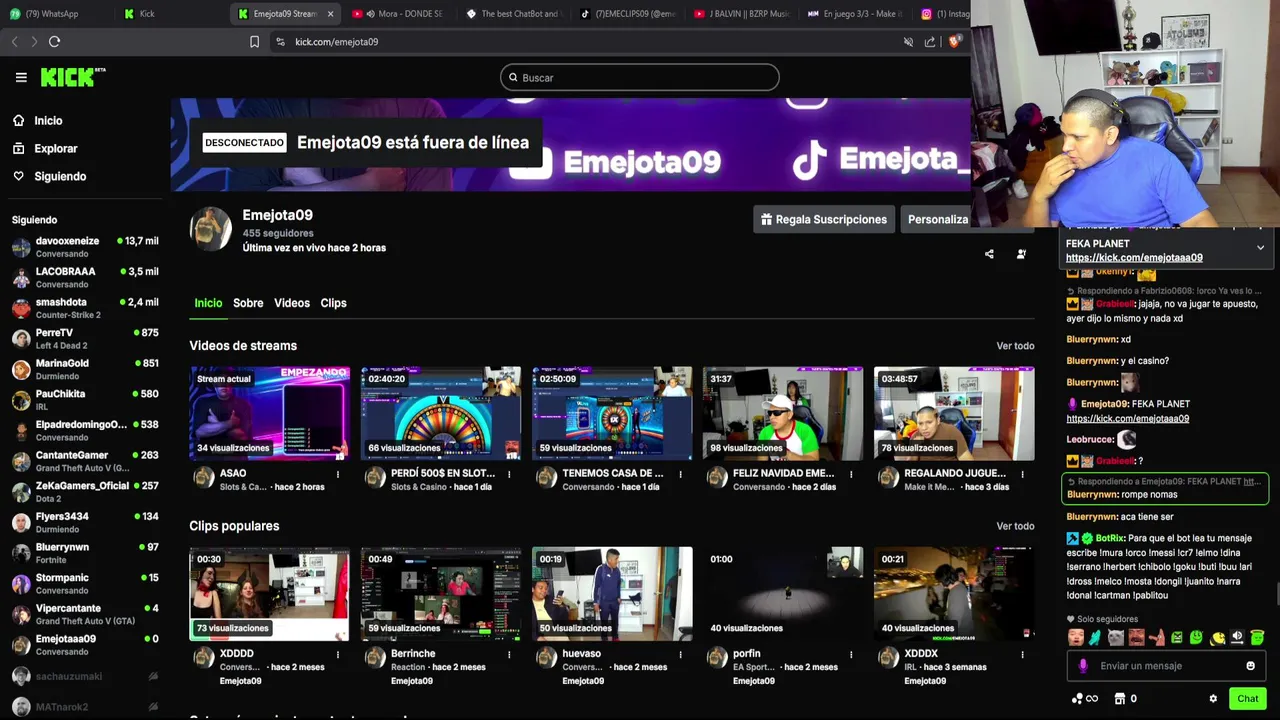Click the KICK logo

point(72,77)
